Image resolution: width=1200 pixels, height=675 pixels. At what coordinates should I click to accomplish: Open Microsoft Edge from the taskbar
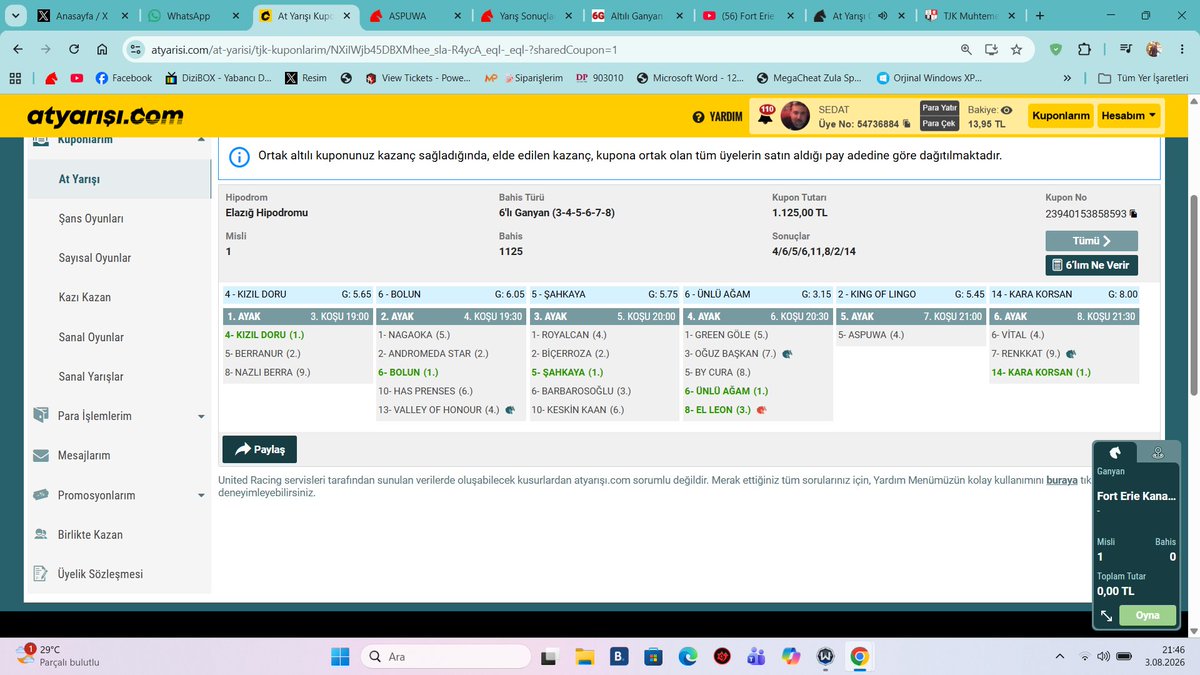pos(687,656)
